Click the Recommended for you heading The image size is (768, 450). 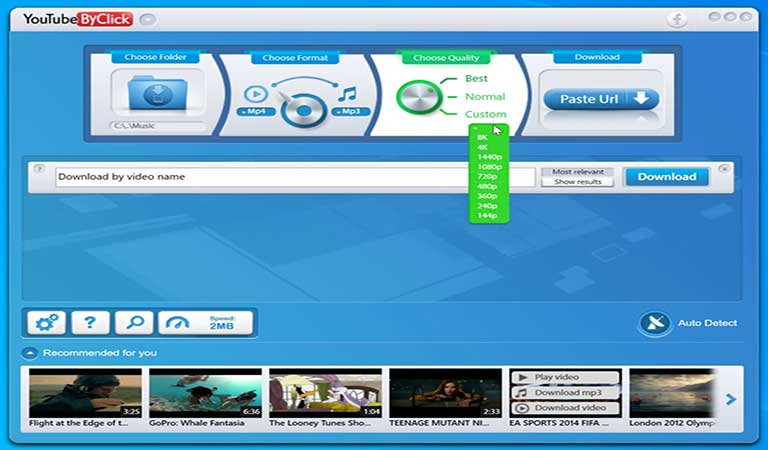100,353
